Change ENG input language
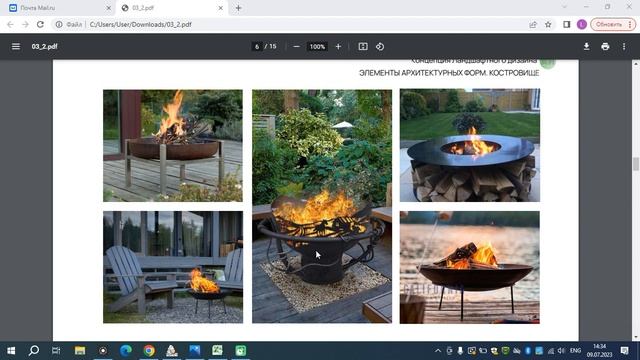This screenshot has height=360, width=640. (x=576, y=351)
